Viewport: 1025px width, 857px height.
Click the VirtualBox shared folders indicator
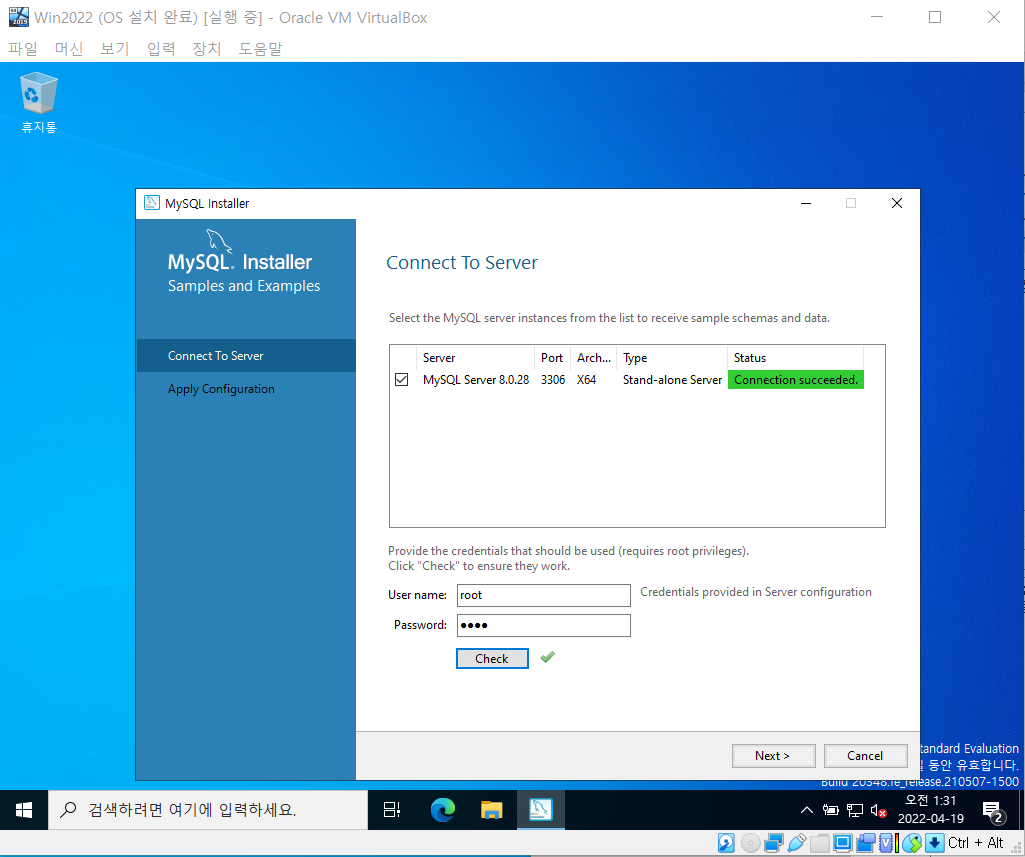pyautogui.click(x=820, y=843)
